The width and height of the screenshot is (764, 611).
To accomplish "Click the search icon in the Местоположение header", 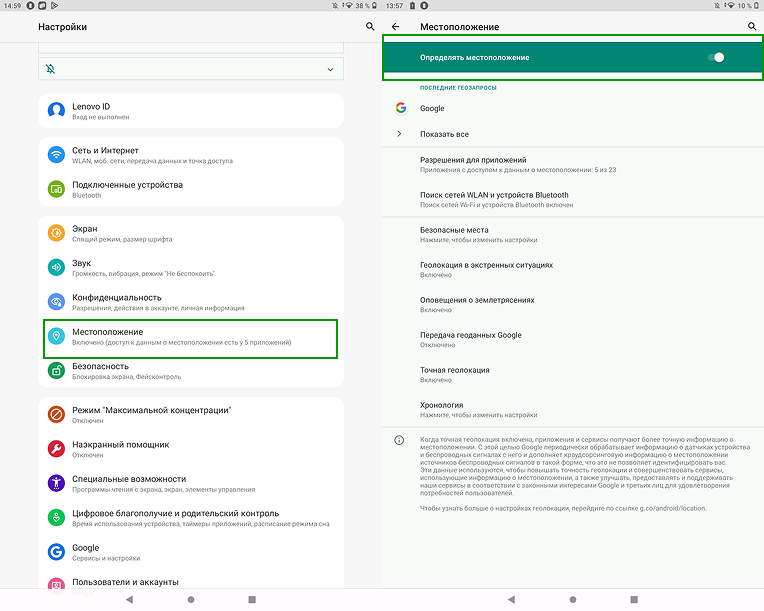I will click(752, 26).
